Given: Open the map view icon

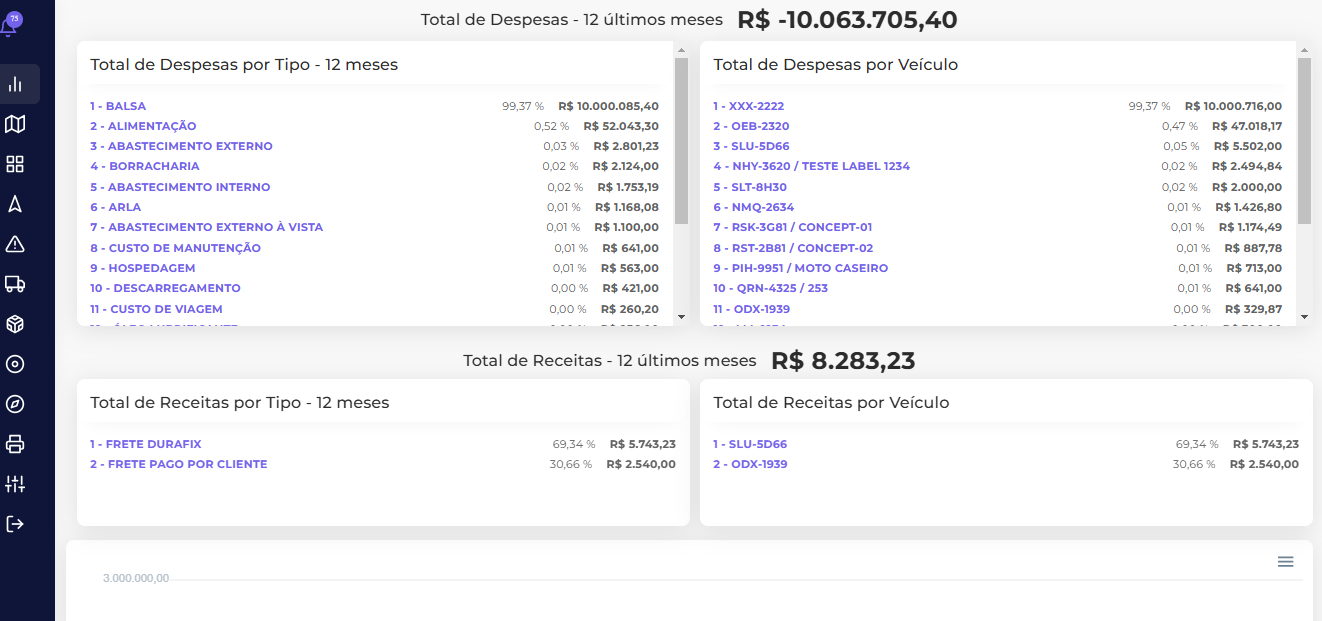Looking at the screenshot, I should click(x=15, y=124).
